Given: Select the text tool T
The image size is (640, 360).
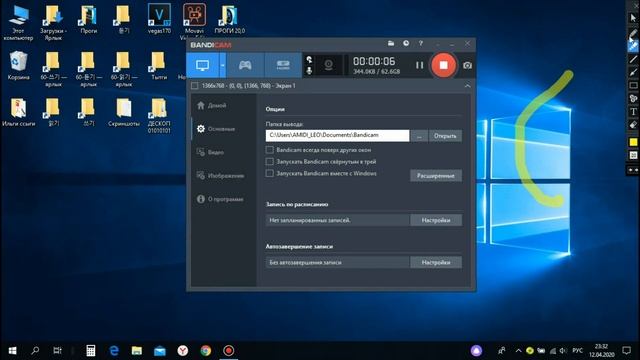Looking at the screenshot, I should pos(633,112).
